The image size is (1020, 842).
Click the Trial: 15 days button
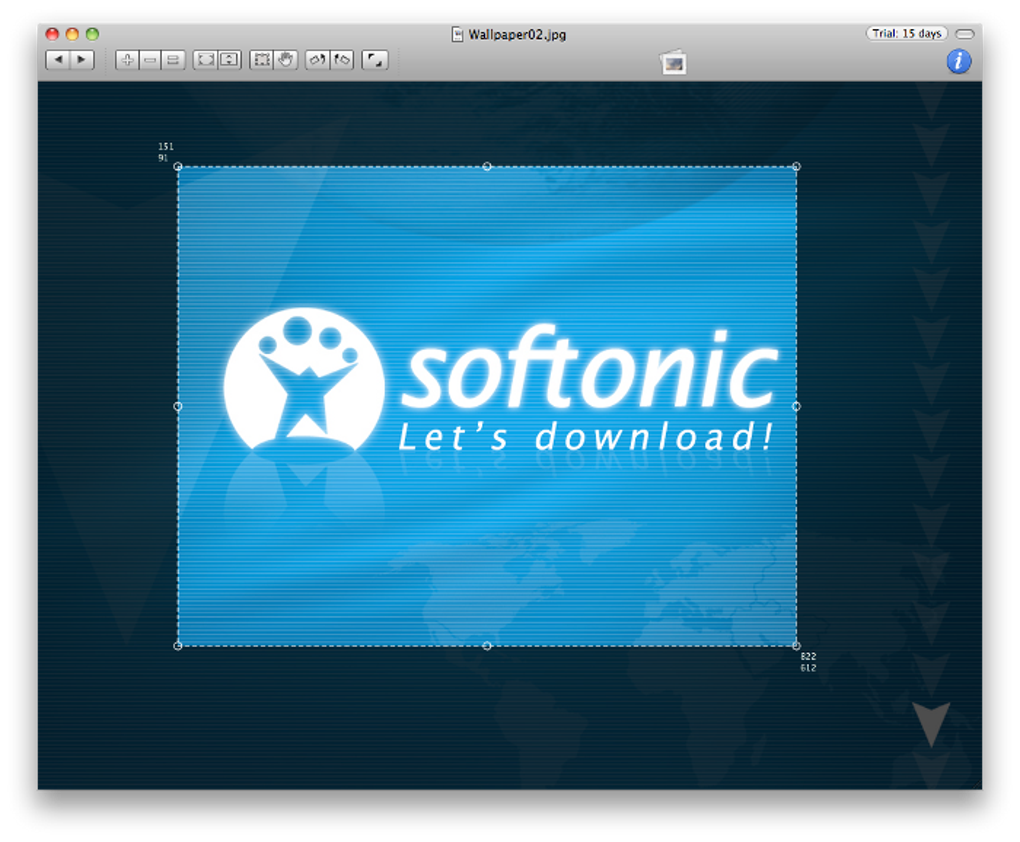click(x=906, y=33)
